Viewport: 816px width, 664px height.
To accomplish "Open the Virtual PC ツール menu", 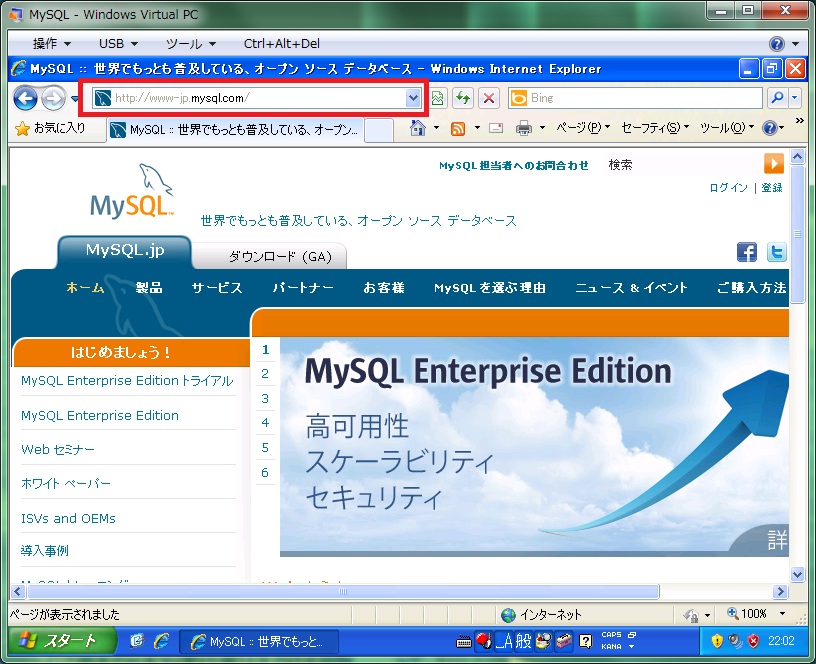I will pos(190,44).
